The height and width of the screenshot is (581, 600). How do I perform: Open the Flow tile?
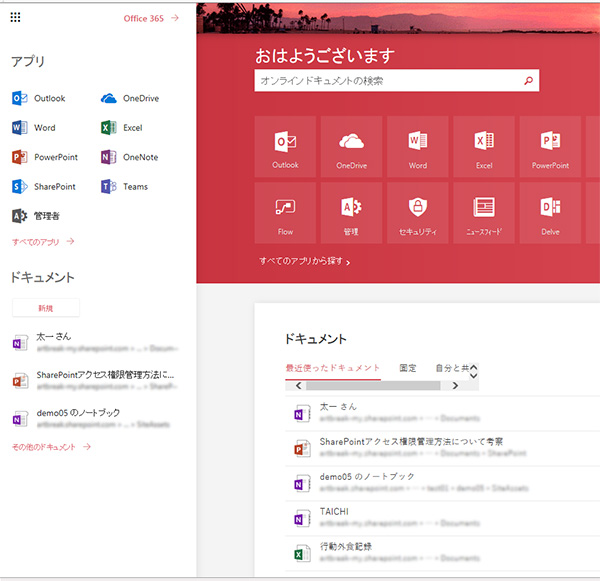285,213
